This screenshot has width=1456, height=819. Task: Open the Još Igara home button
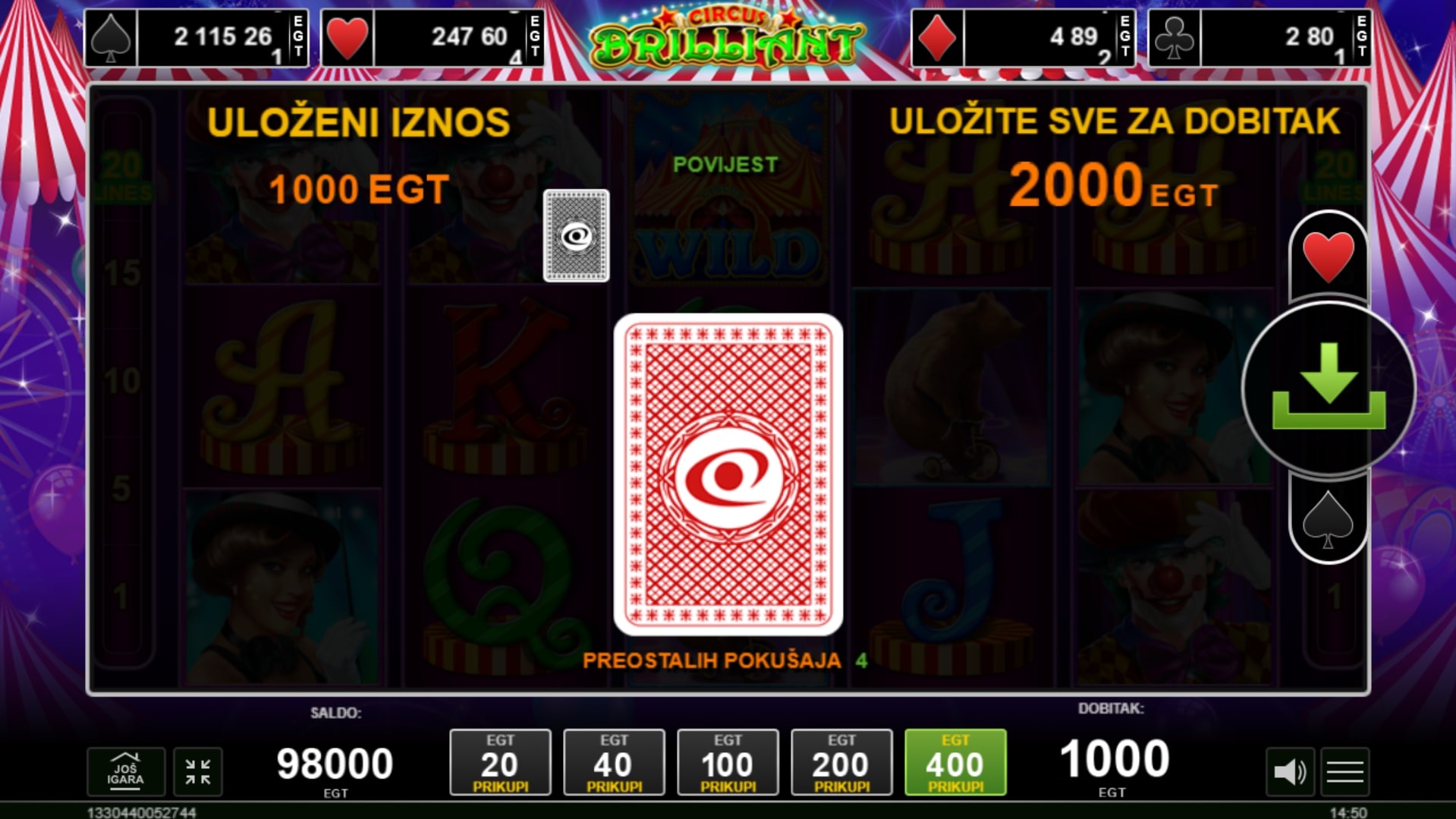click(x=126, y=772)
